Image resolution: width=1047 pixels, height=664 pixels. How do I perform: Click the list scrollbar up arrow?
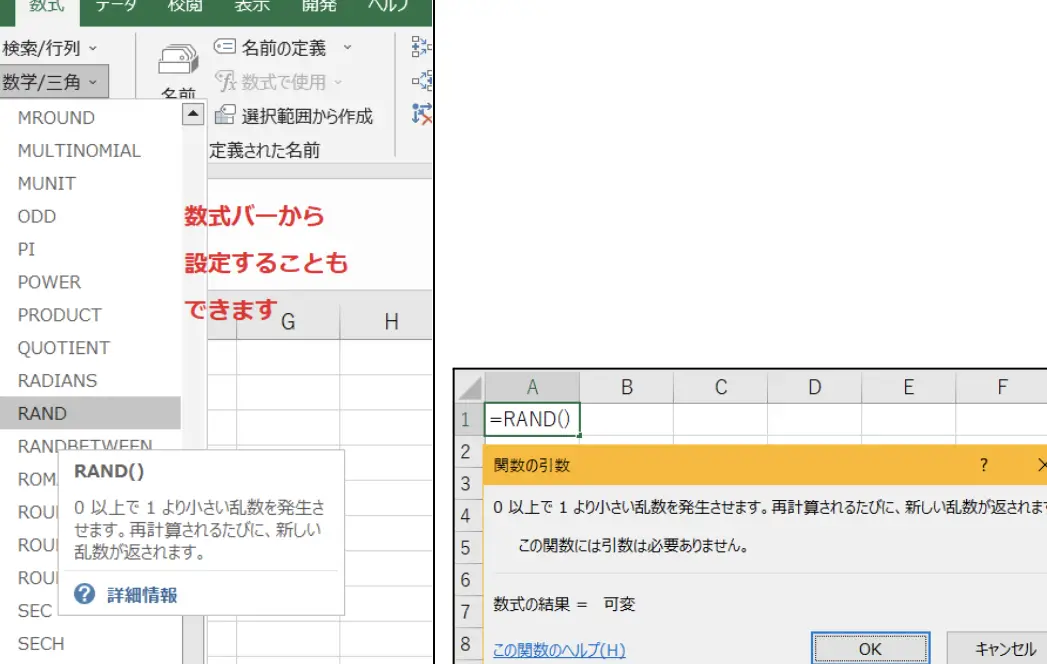tap(191, 113)
